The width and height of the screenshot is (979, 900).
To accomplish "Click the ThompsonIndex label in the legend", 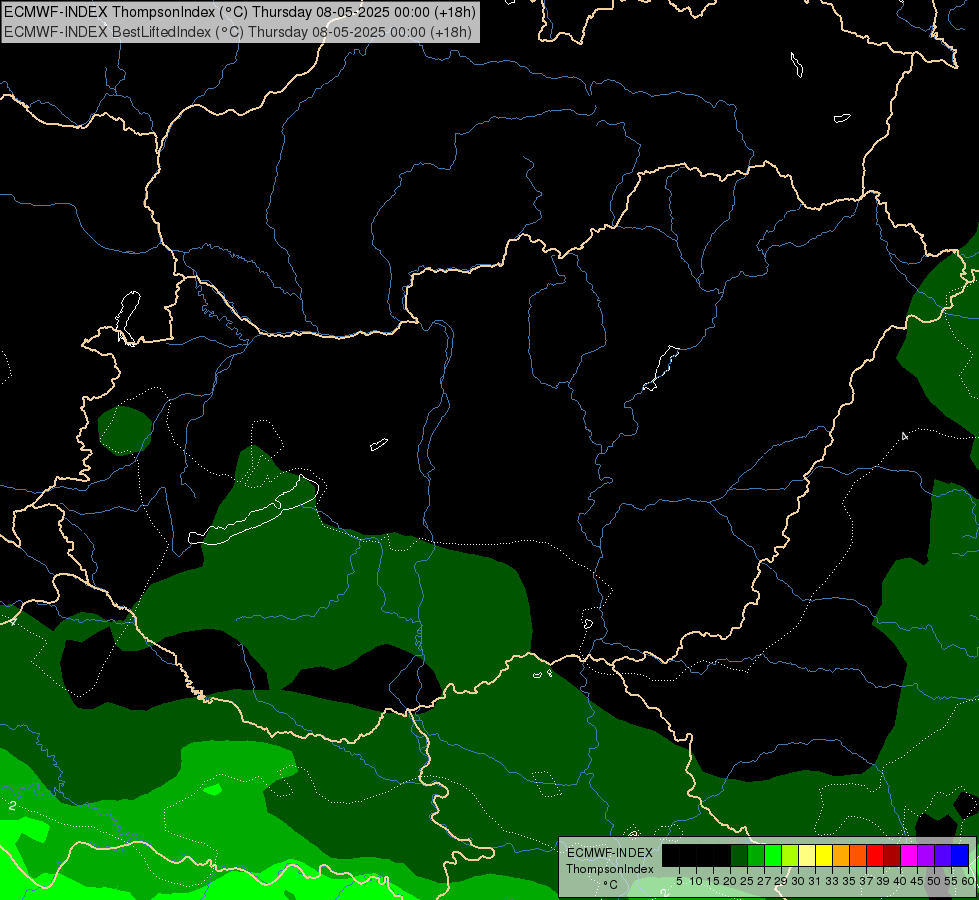I will point(609,869).
